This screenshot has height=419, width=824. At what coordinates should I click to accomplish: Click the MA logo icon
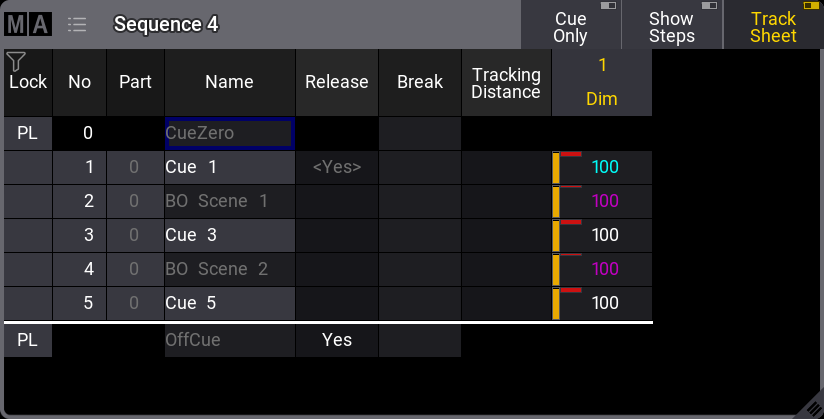27,24
